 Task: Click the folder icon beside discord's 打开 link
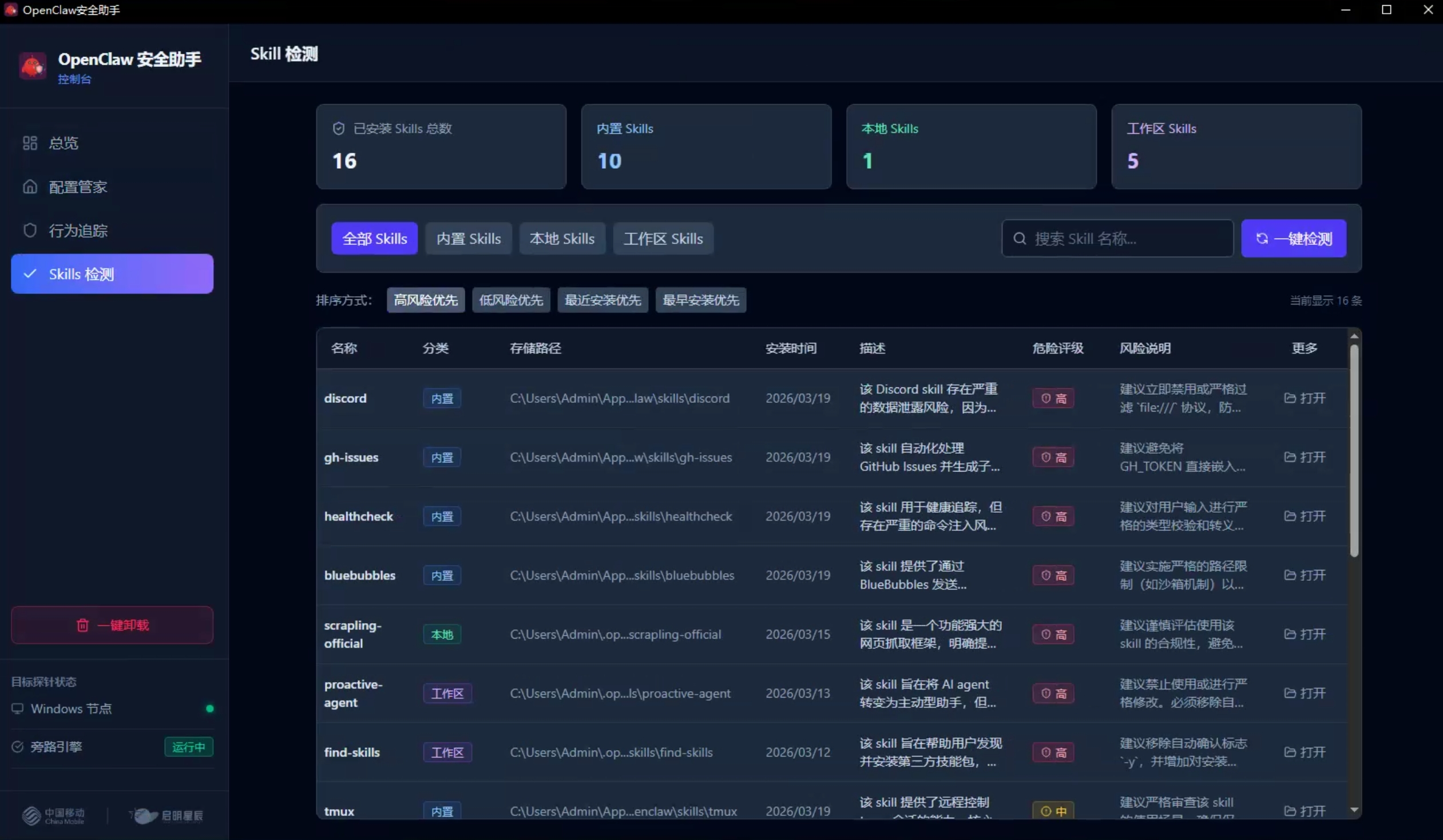1290,398
